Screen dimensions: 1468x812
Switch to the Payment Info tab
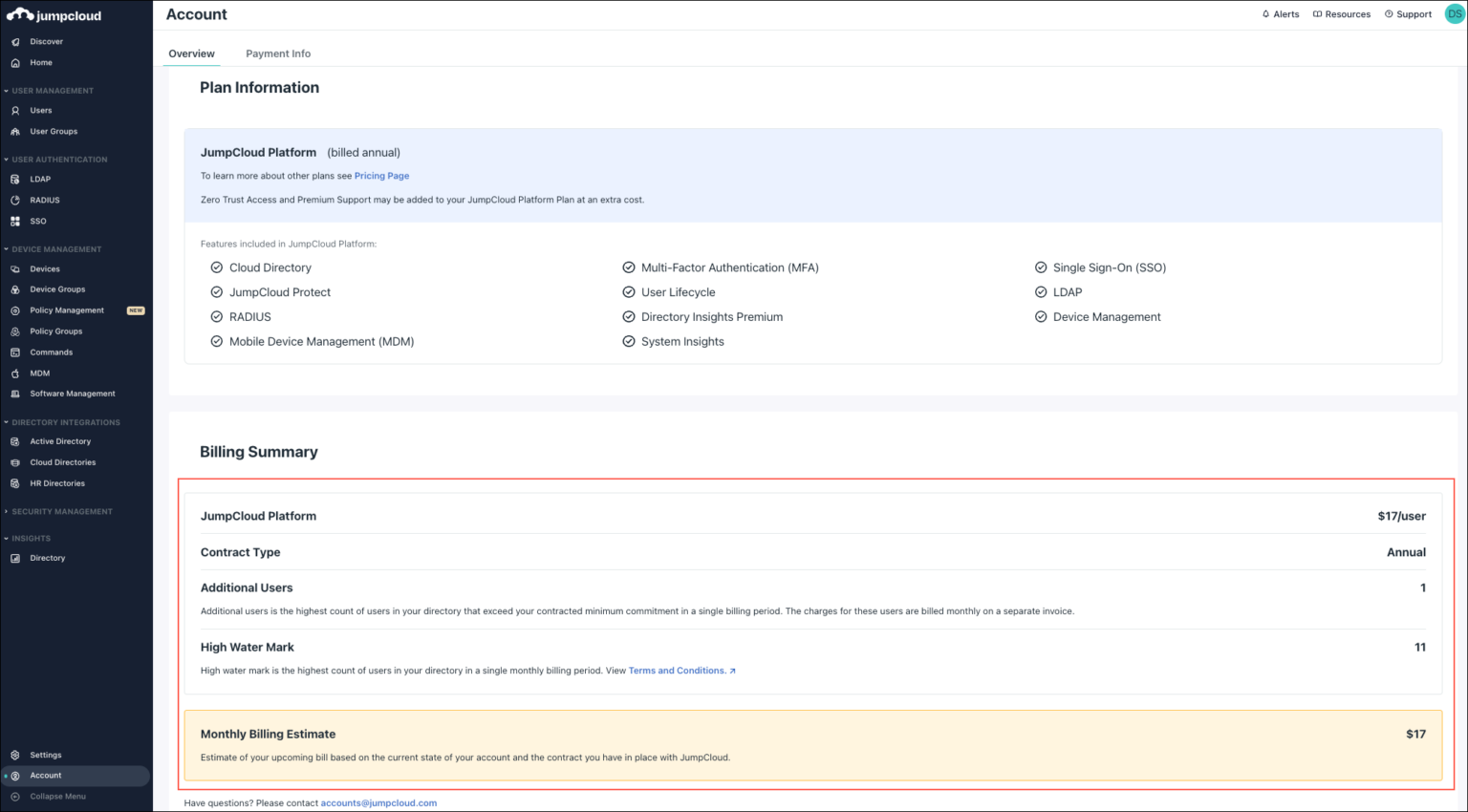coord(278,53)
